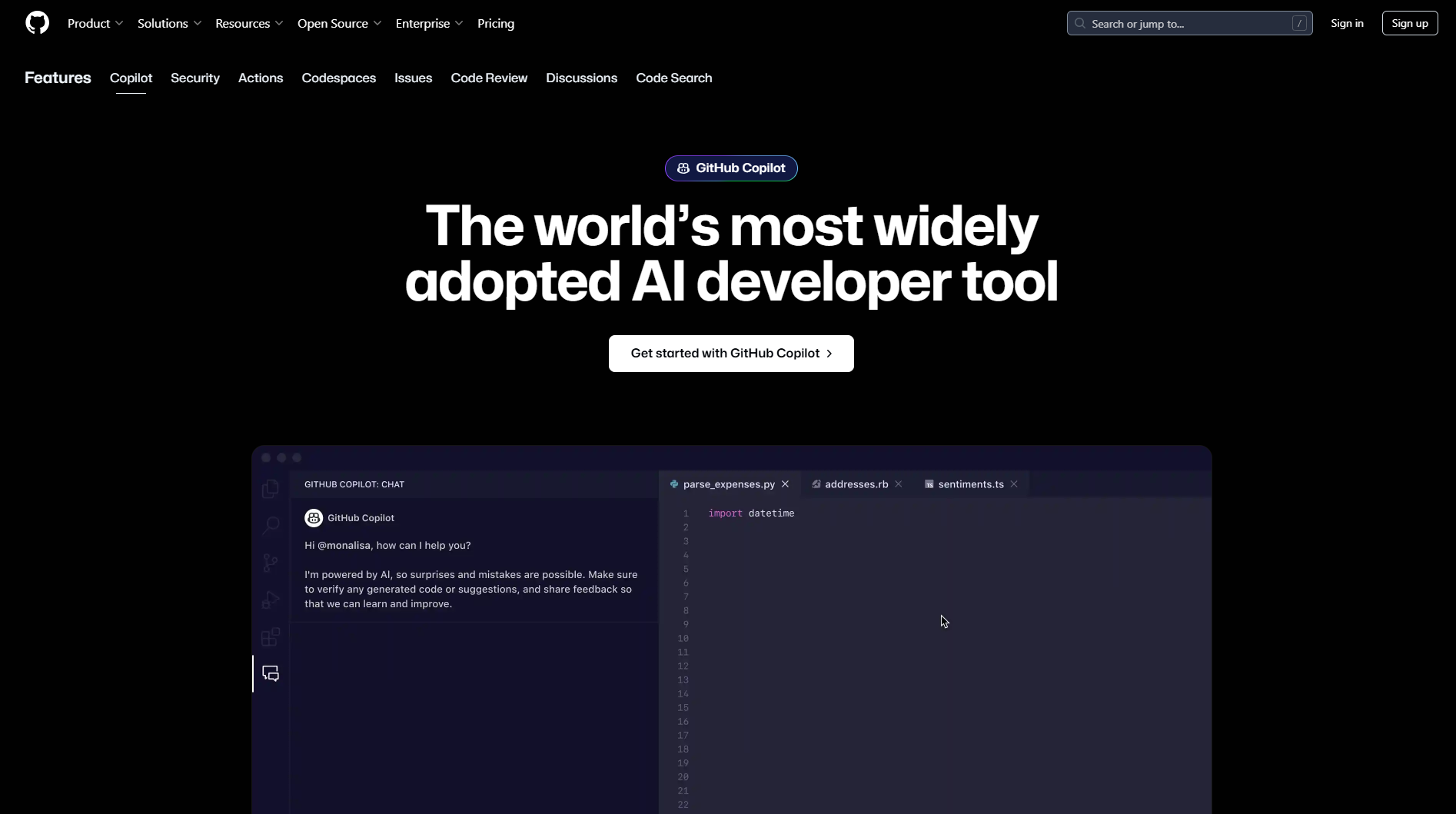Switch to the Discussions features tab
Viewport: 1456px width, 814px height.
point(581,78)
